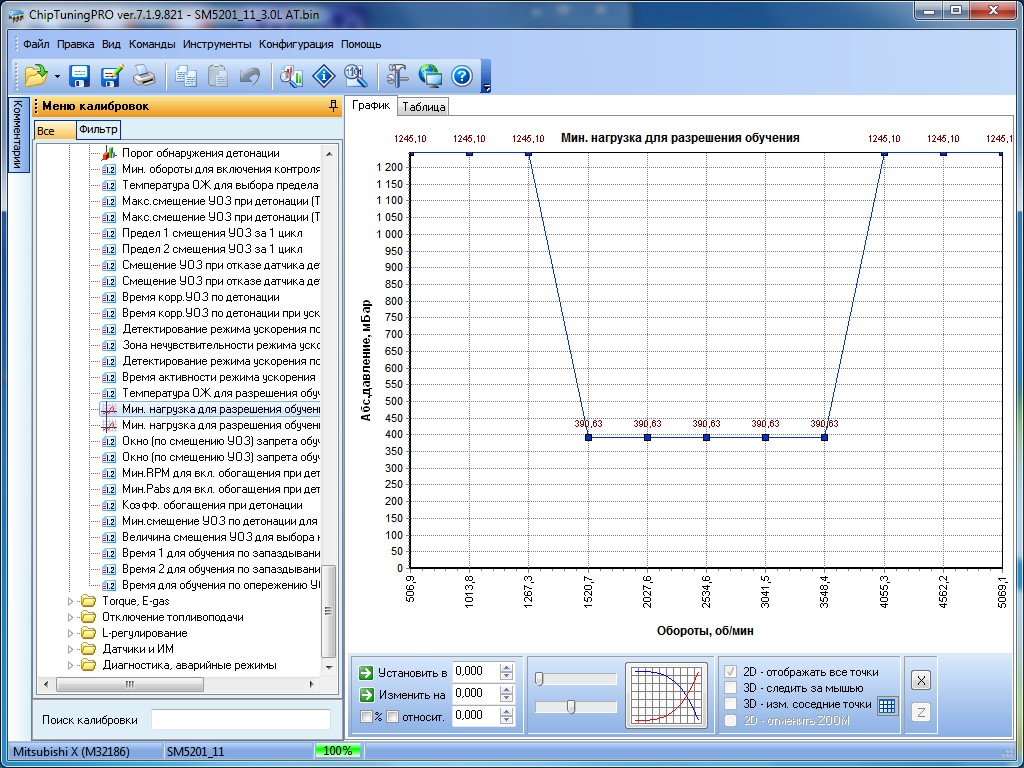Open the dropdown arrow next to open file icon
The image size is (1024, 768).
pos(57,77)
